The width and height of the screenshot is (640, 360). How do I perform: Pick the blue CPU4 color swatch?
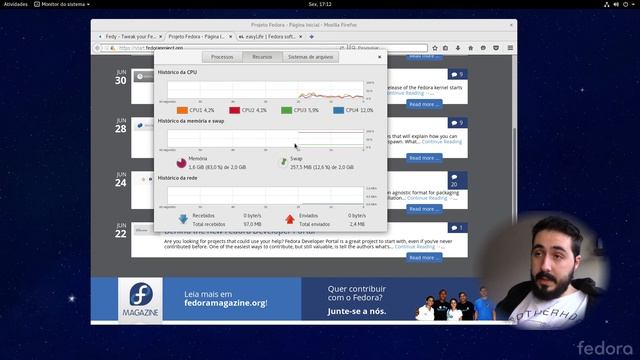pos(338,110)
